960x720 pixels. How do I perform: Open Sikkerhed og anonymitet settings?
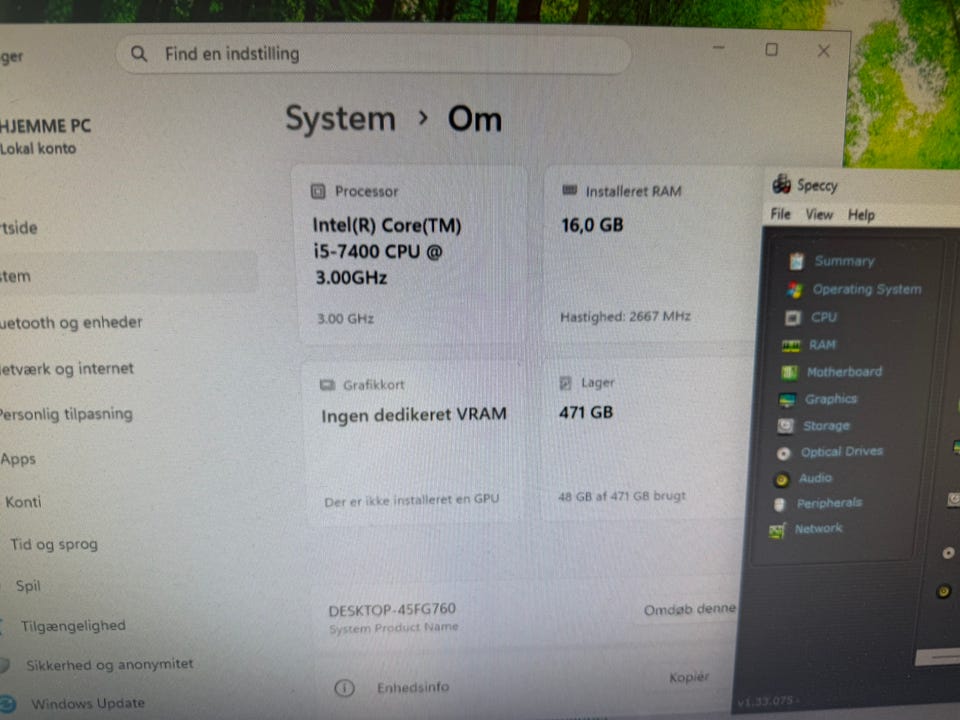click(x=110, y=665)
